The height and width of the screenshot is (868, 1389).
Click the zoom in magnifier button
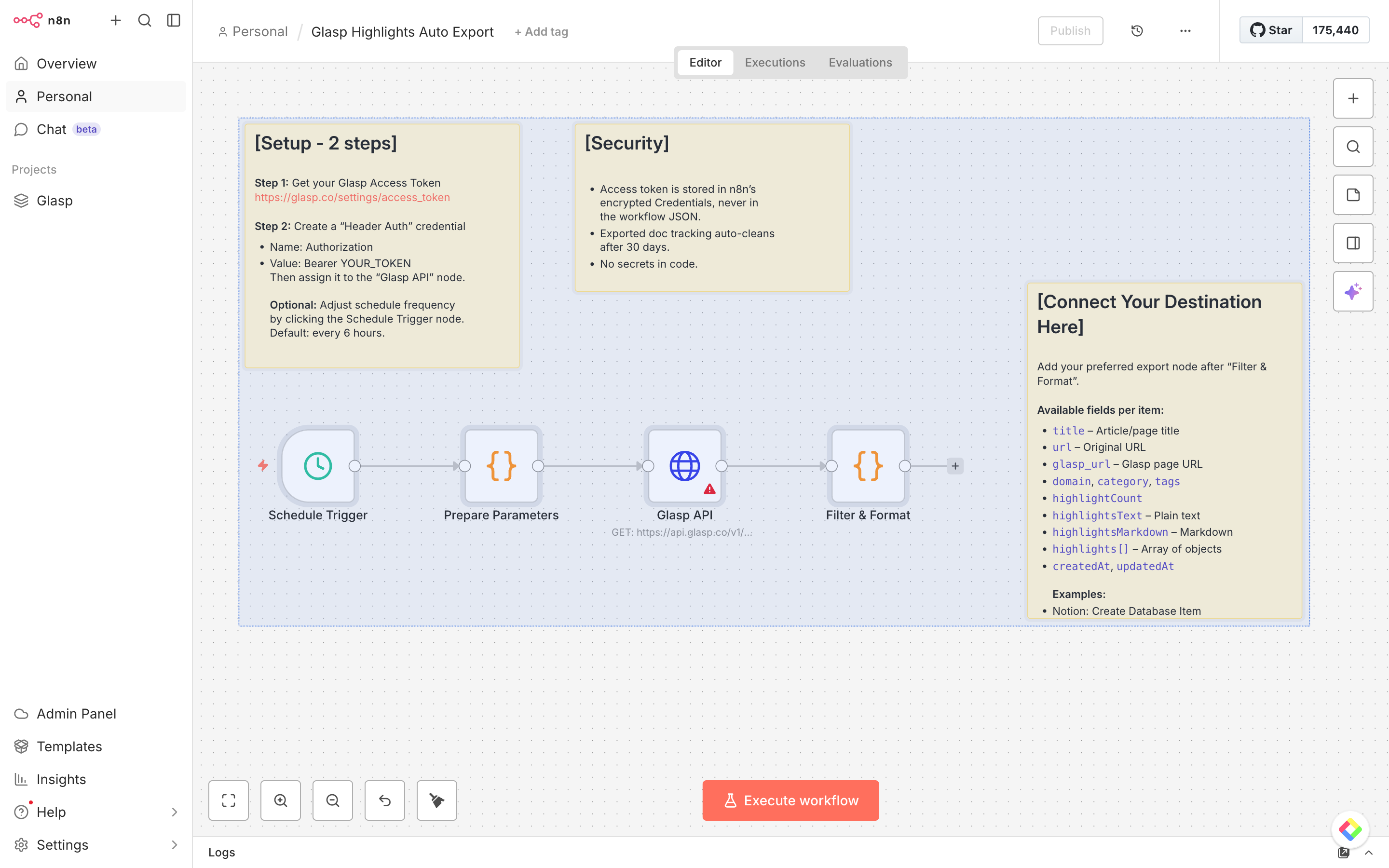[281, 800]
